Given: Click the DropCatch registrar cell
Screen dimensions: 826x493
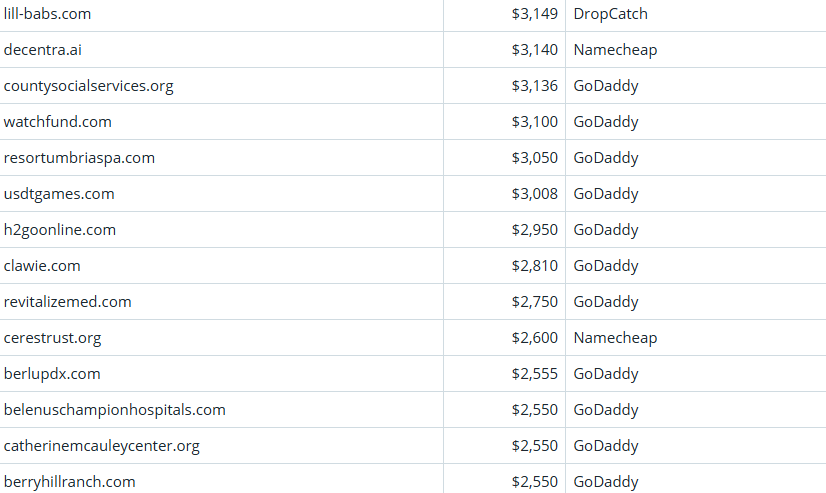Looking at the screenshot, I should [x=610, y=14].
